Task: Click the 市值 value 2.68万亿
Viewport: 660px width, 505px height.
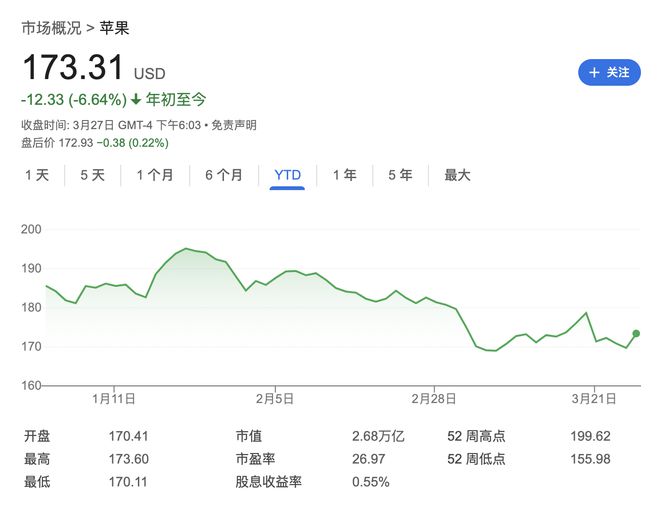Action: point(378,436)
